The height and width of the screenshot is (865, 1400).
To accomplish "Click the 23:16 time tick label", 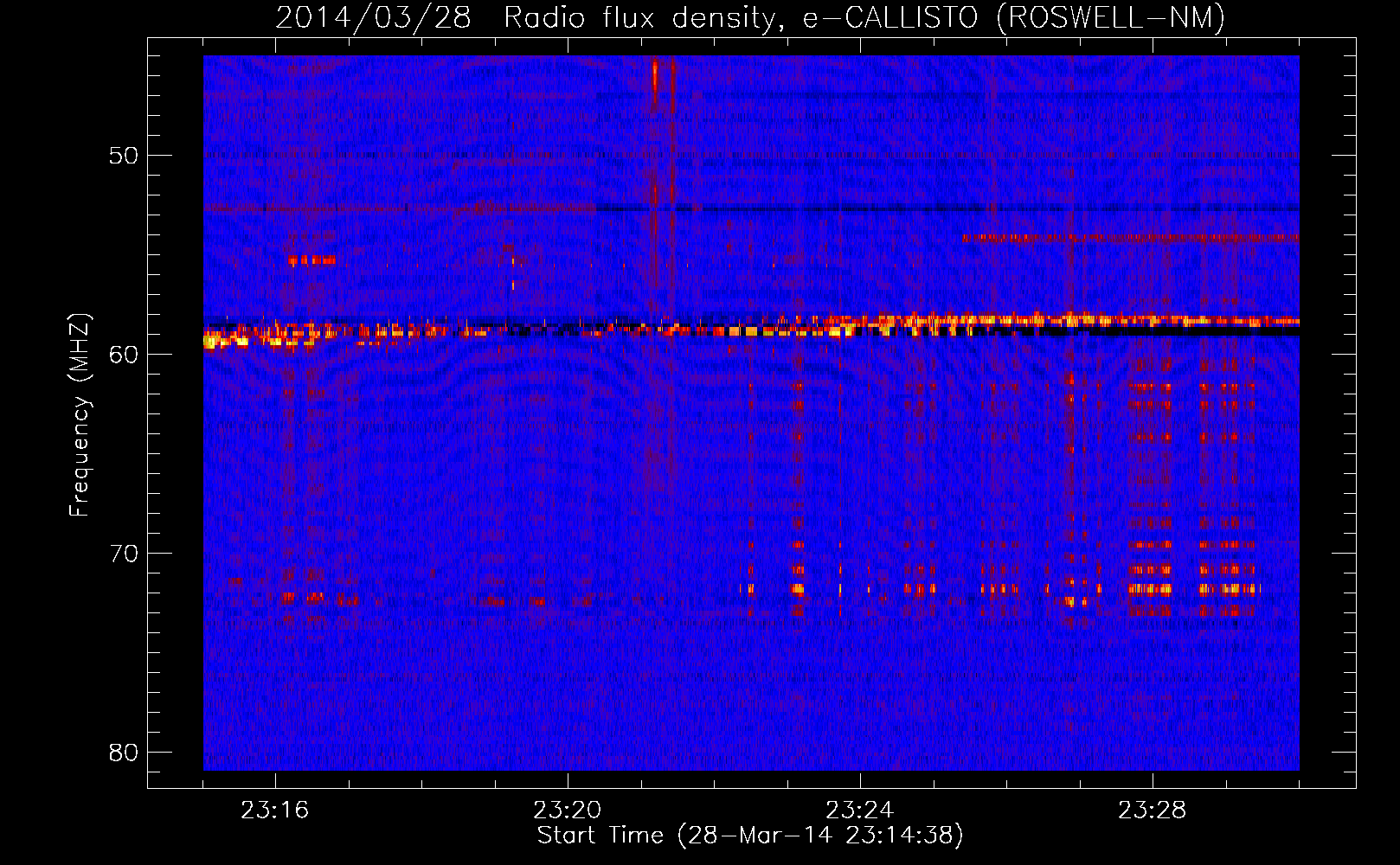I will click(275, 811).
